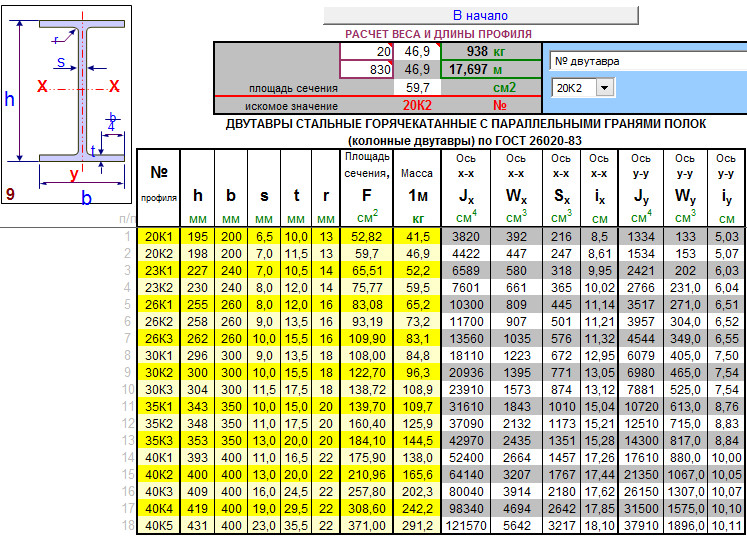This screenshot has height=539, width=747.
Task: Click the '№ двутавра' label
Action: click(587, 61)
